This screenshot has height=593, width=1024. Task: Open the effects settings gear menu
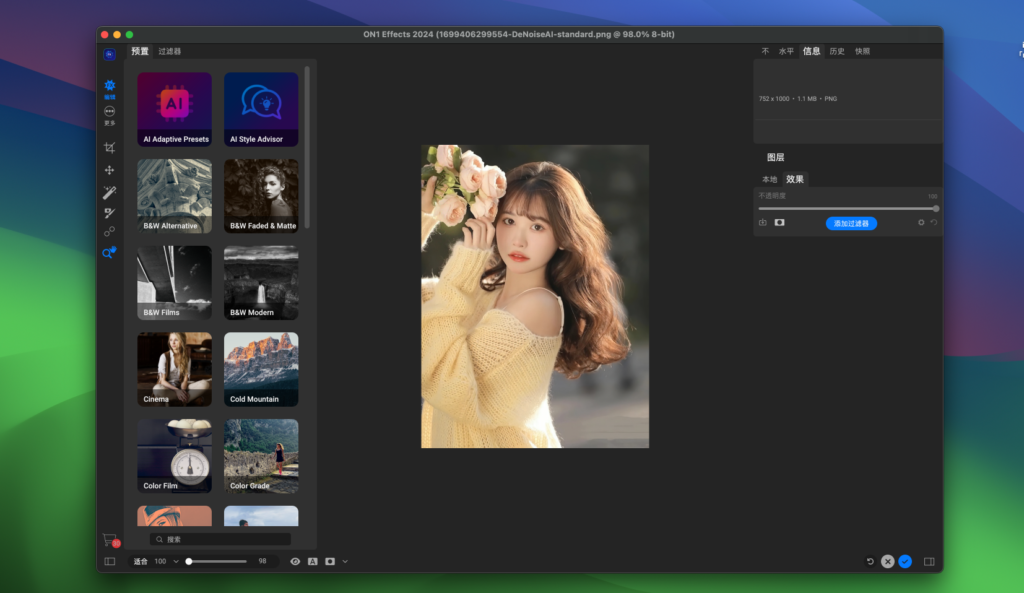click(921, 223)
